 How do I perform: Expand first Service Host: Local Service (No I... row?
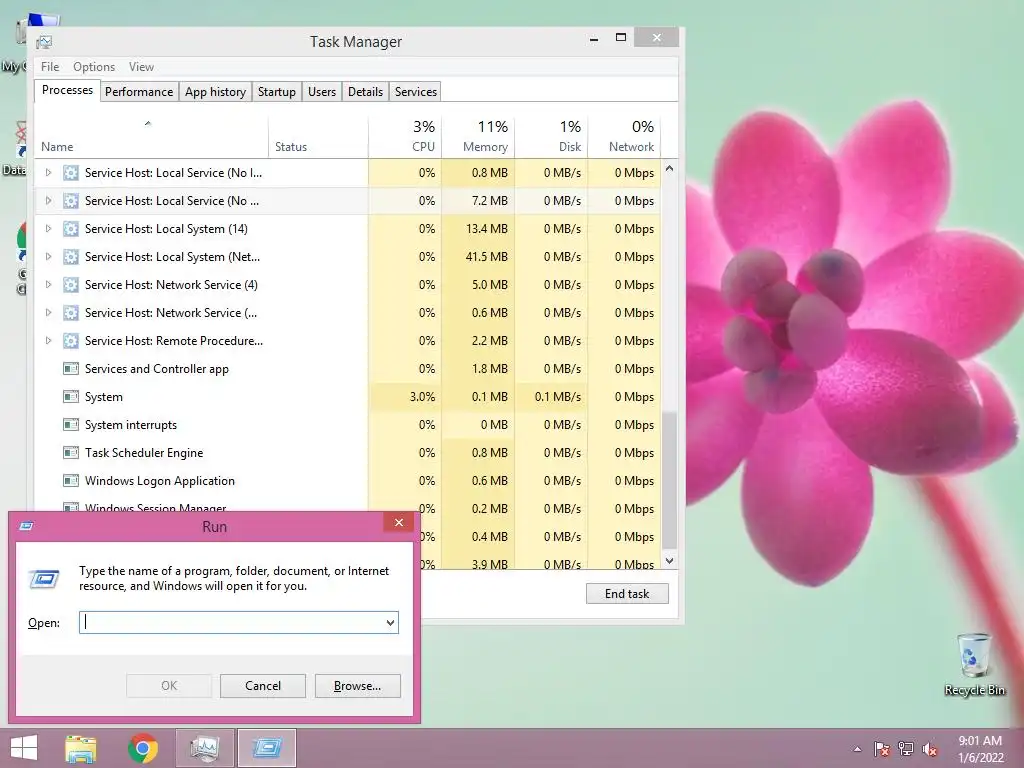tap(48, 172)
